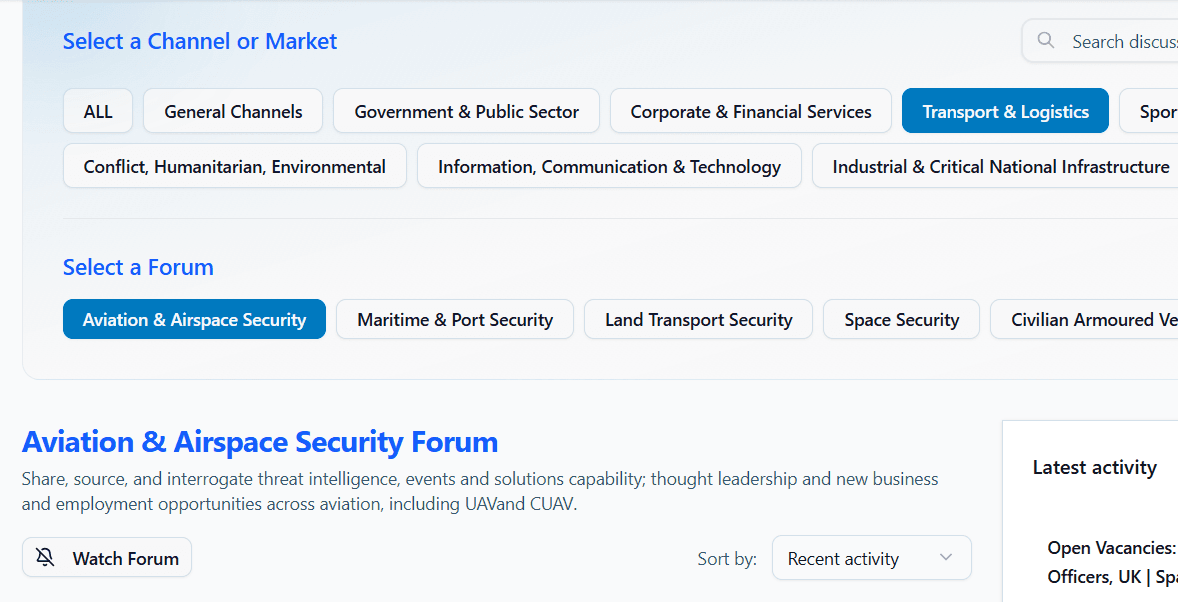Click the notification bell icon on Watch Forum
1178x602 pixels.
(45, 557)
